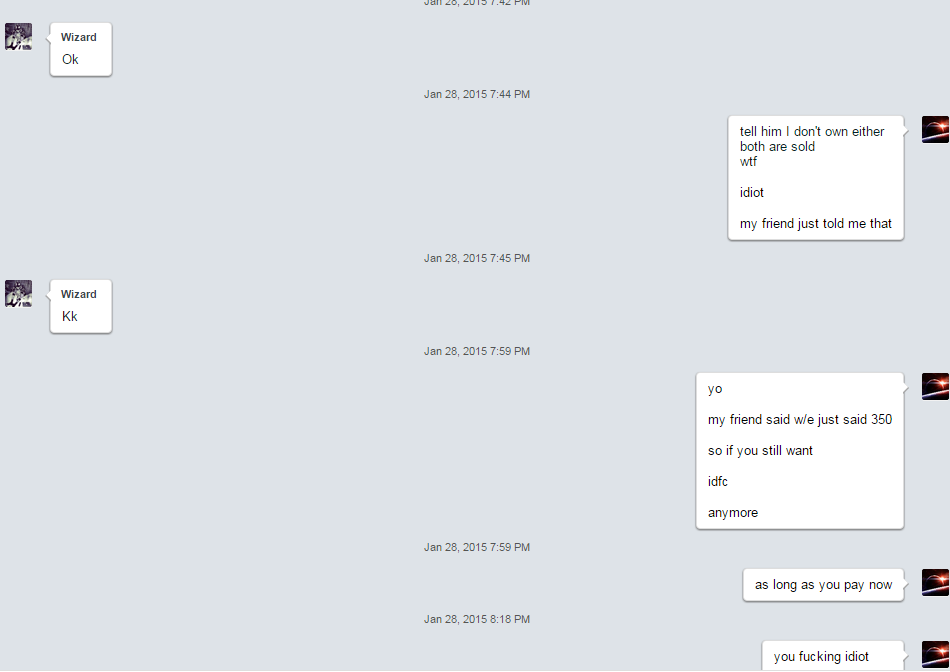Click the Jan 28, 2015 7:45 PM timestamp

[x=477, y=258]
